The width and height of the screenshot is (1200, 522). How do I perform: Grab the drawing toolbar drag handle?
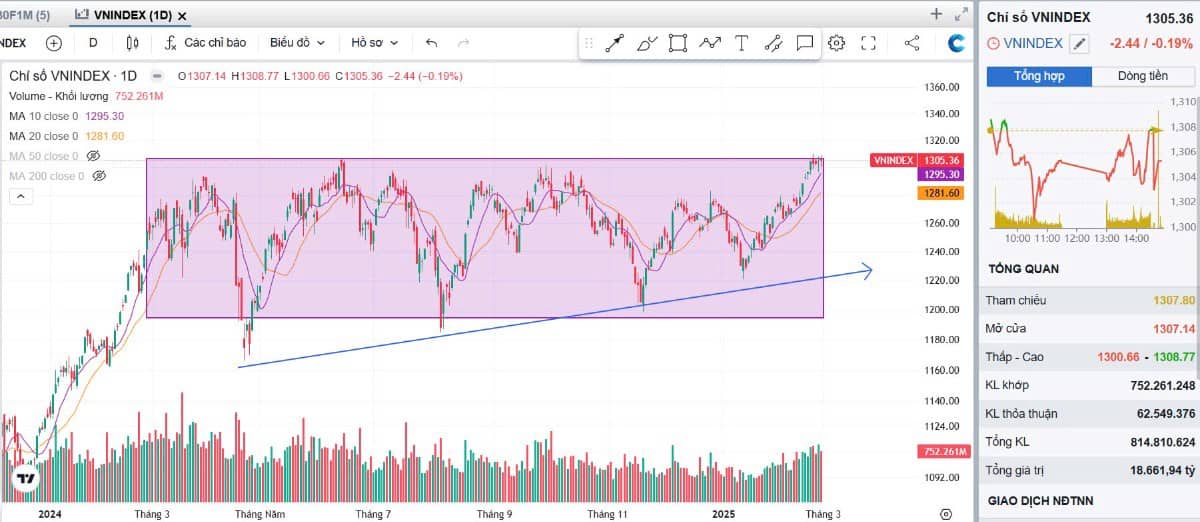pyautogui.click(x=589, y=43)
